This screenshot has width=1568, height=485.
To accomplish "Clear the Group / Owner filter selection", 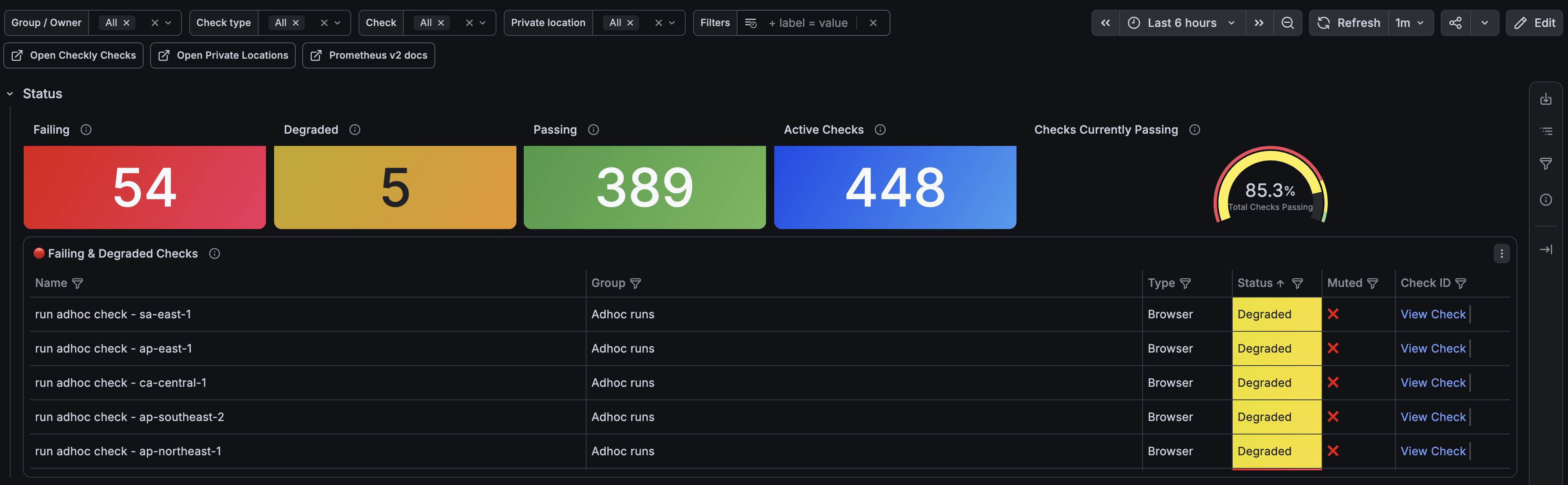I will coord(155,23).
